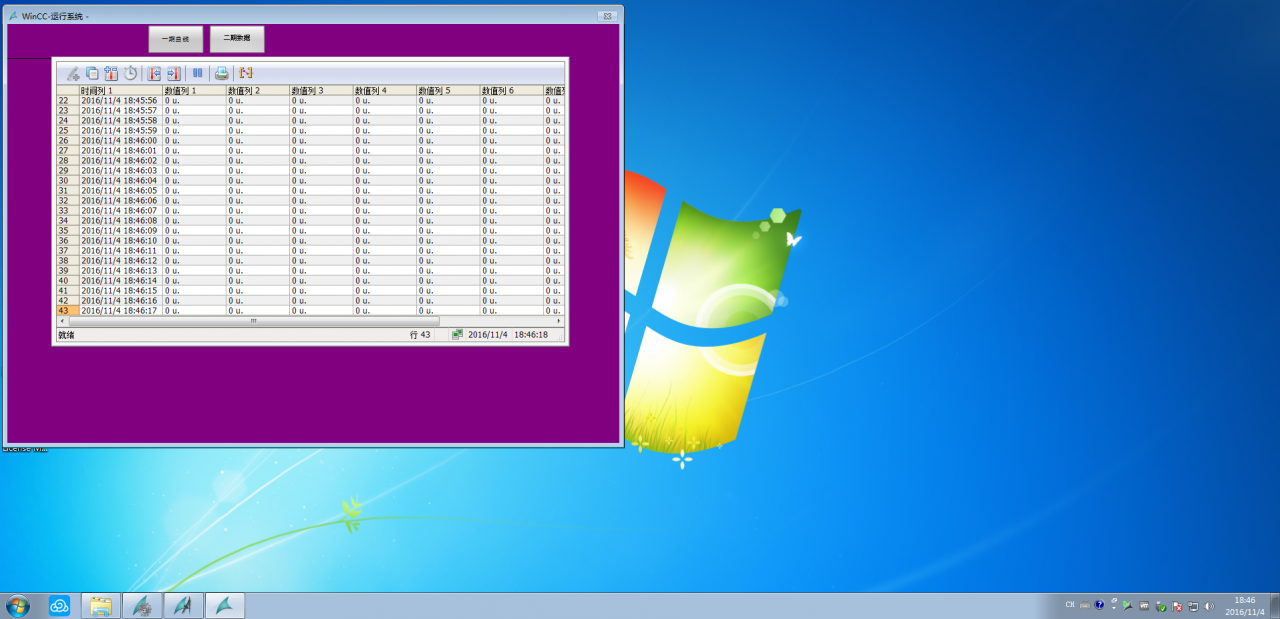Screen dimensions: 1280x619
Task: Select the 时间列 1 column header
Action: (x=120, y=90)
